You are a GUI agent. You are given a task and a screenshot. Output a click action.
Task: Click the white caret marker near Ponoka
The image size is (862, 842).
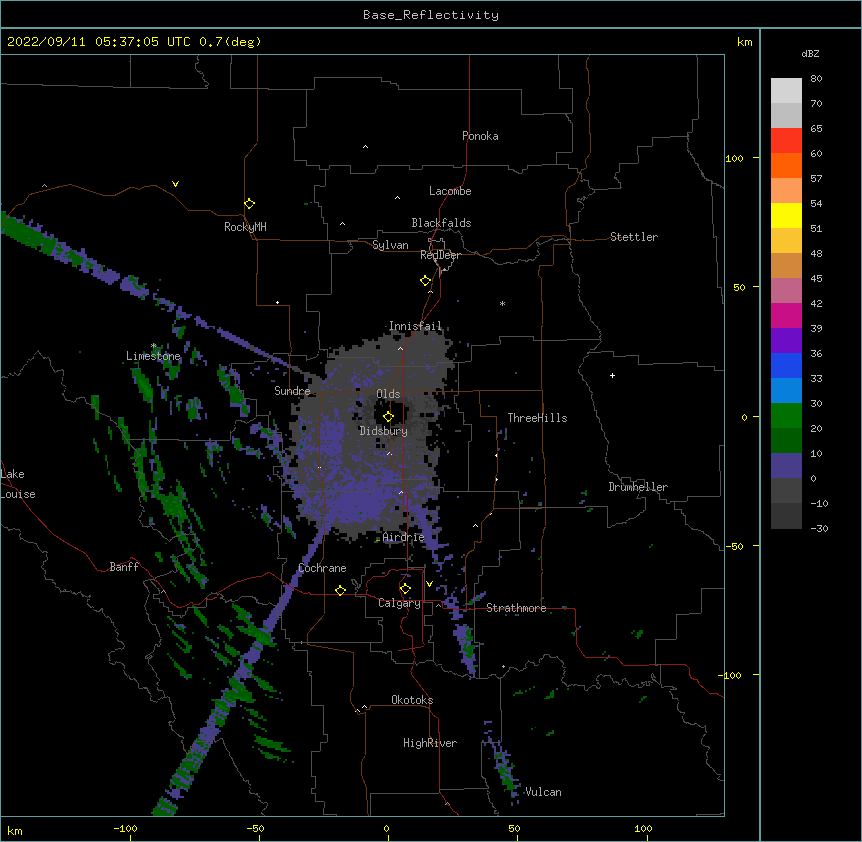point(365,147)
